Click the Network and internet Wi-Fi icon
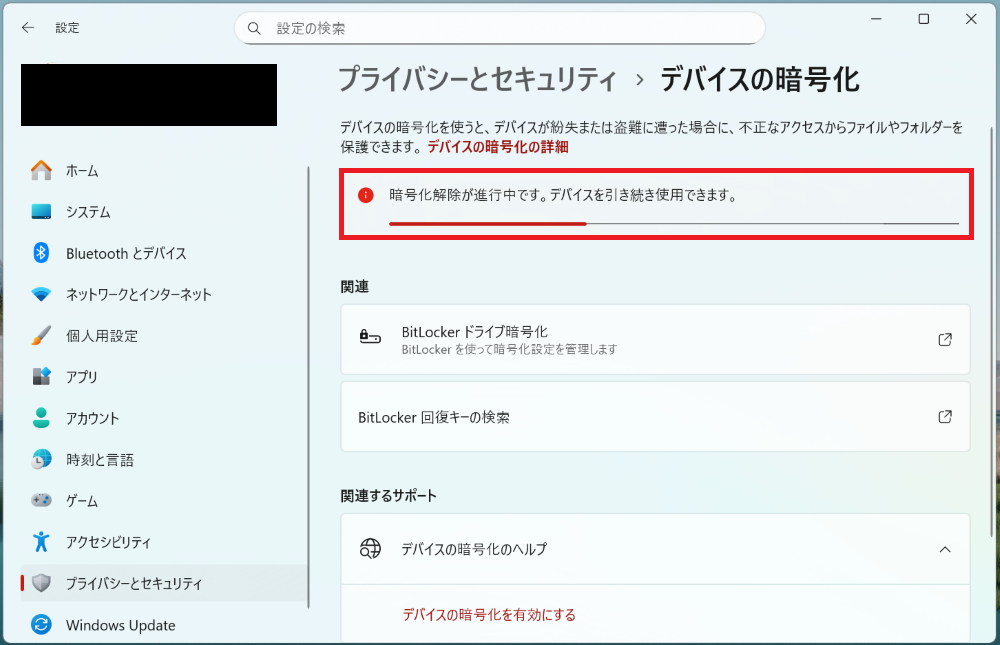The image size is (1000, 645). tap(41, 295)
